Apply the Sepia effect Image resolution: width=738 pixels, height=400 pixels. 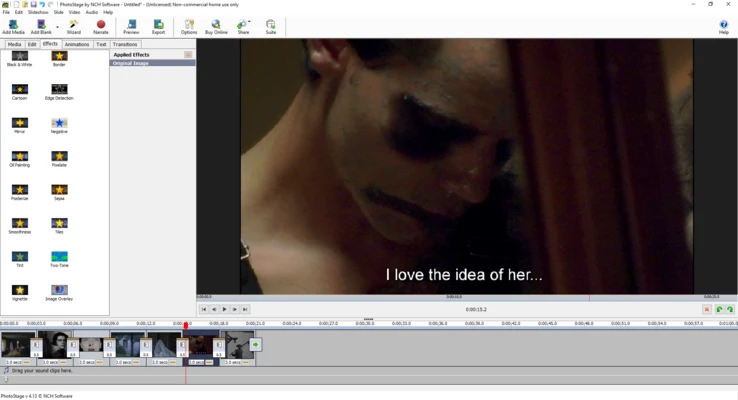coord(59,192)
